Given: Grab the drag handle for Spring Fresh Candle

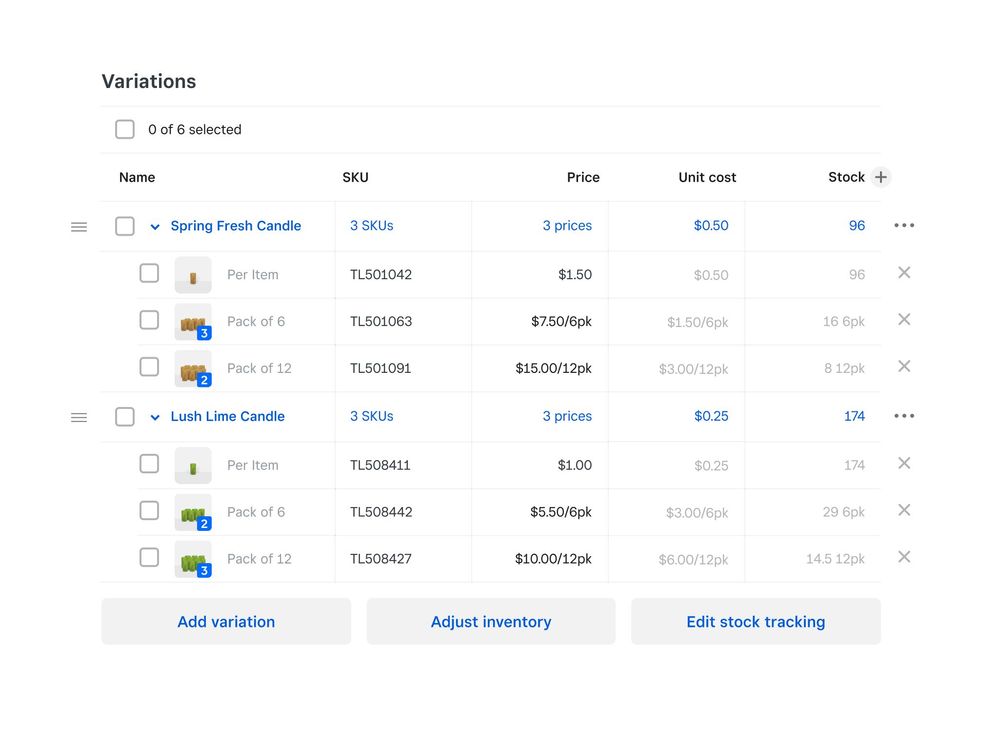Looking at the screenshot, I should [79, 227].
